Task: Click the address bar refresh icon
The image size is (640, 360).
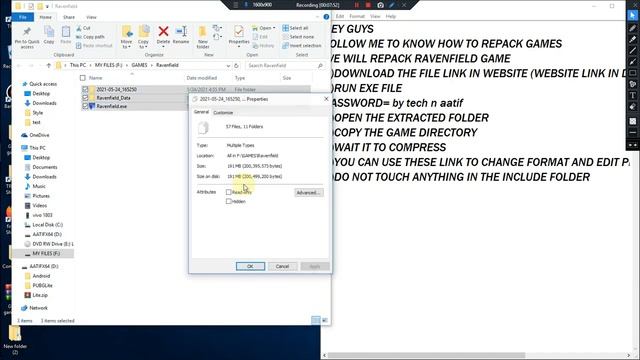Action: (x=237, y=65)
